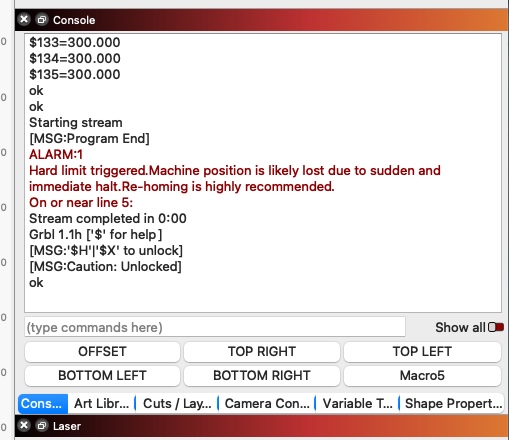Switch to the Cuts / Layers tab

(177, 404)
